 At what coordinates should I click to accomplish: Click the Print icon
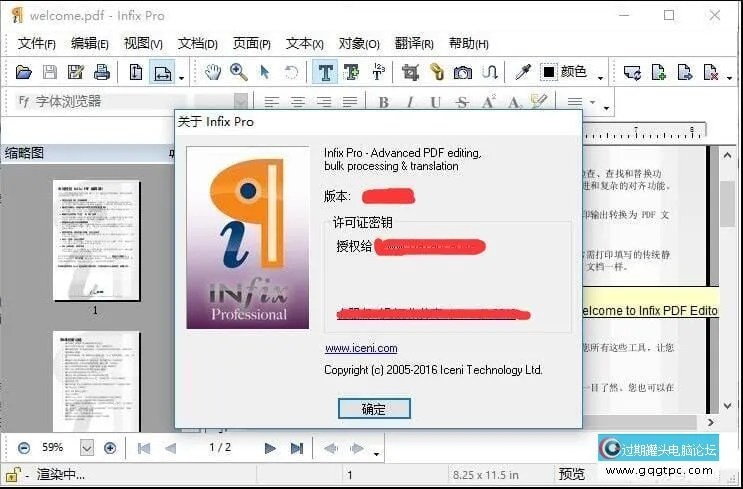click(x=101, y=72)
